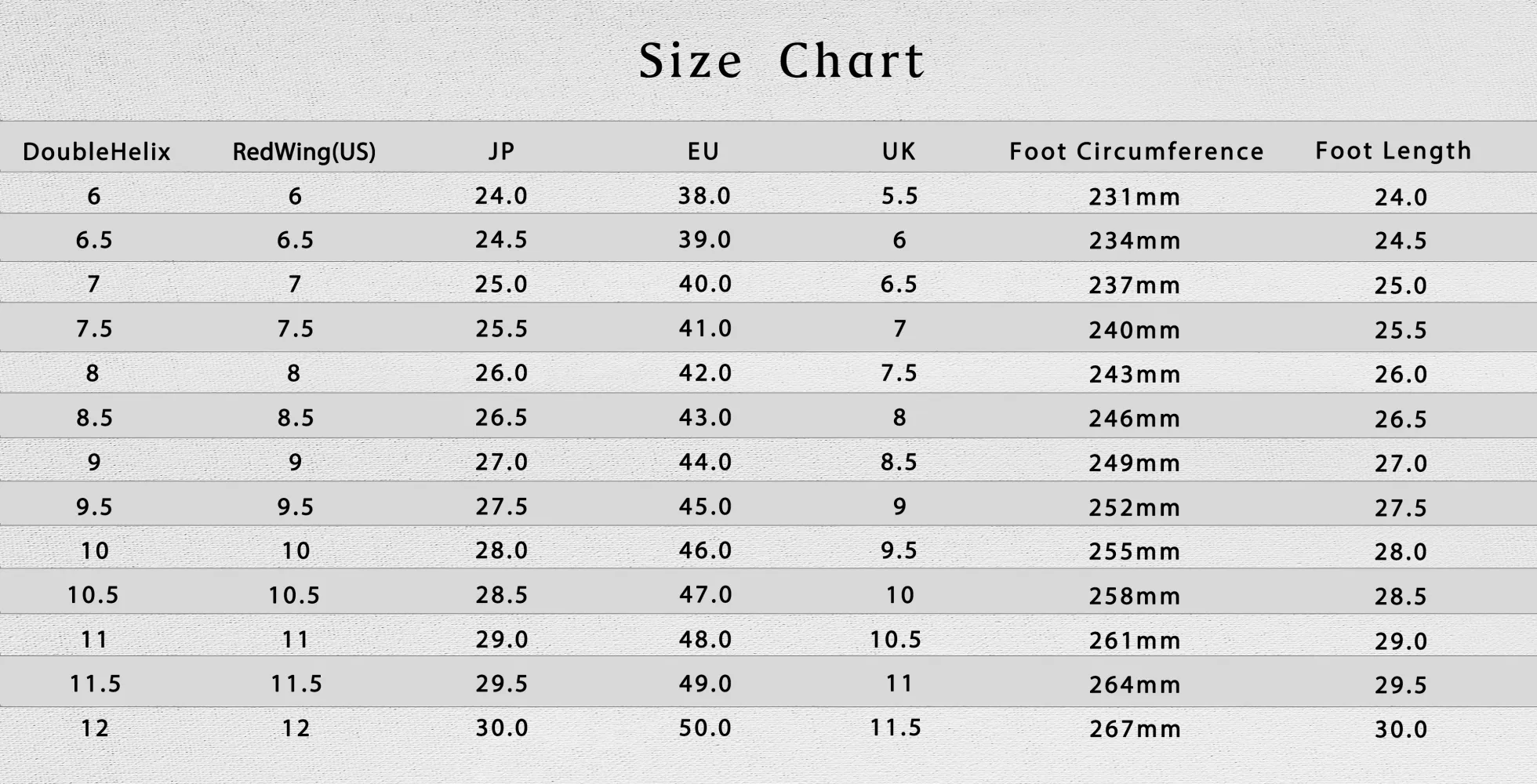Click the 240mm foot circumference cell
Screen dimensions: 1537x784
pos(1134,330)
